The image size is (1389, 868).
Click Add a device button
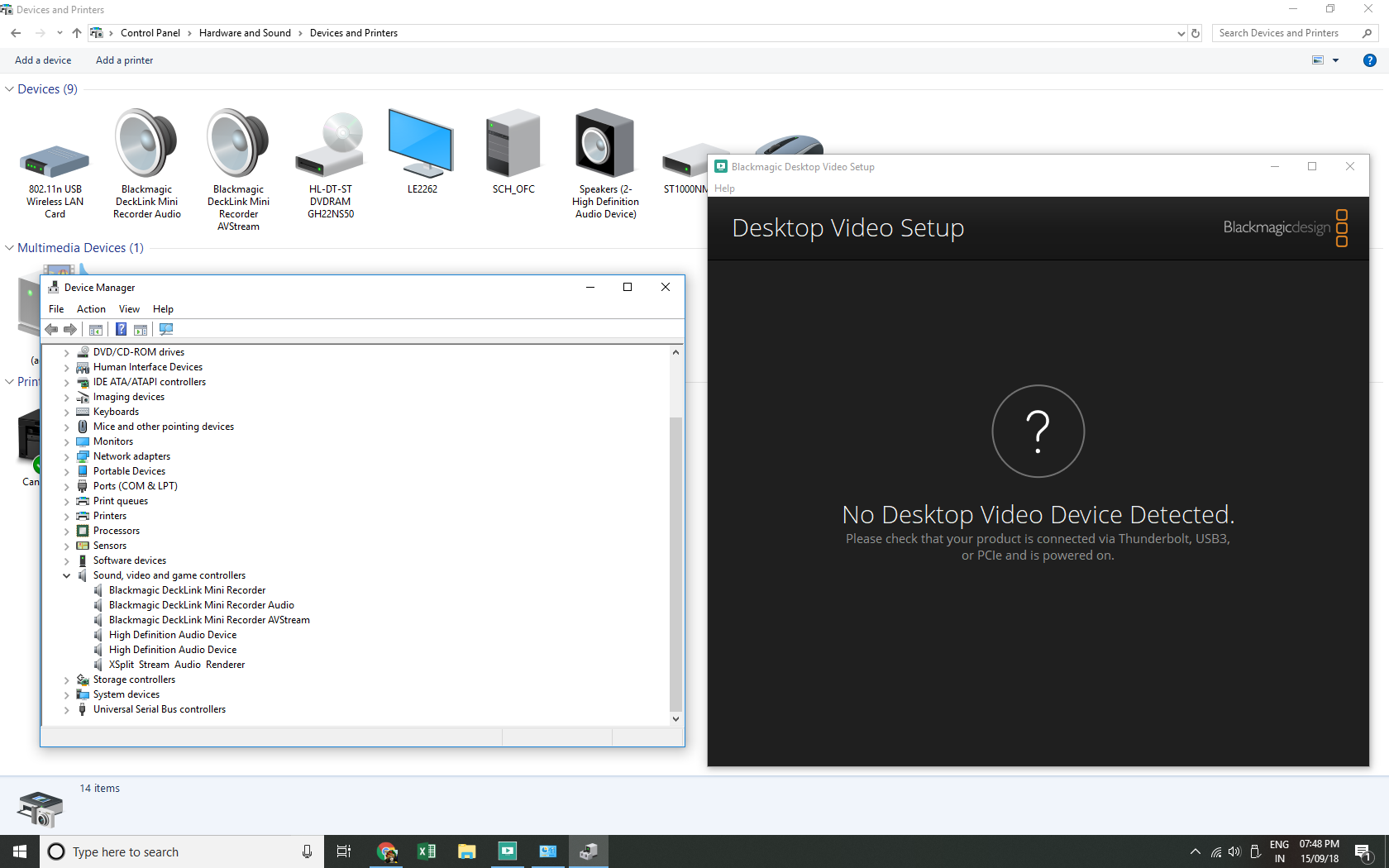pos(43,60)
